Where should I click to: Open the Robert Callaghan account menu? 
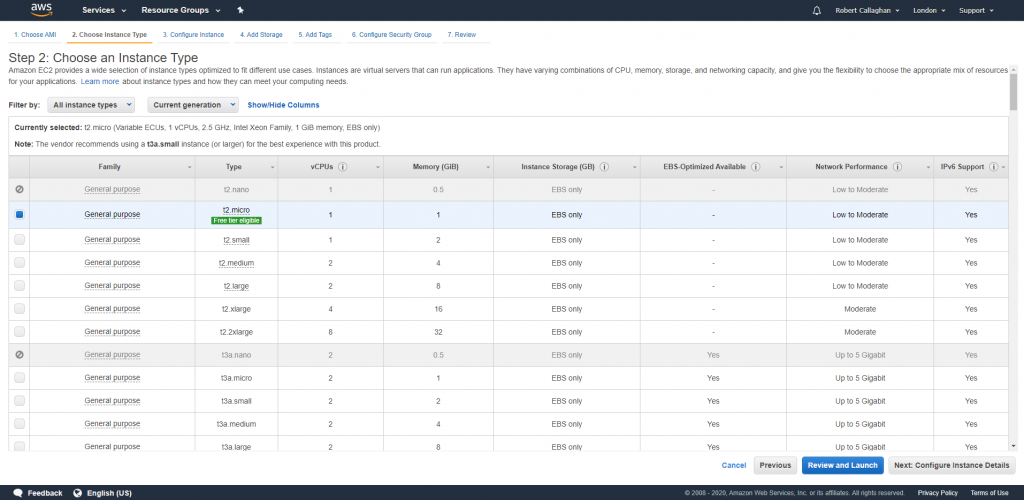pos(867,10)
